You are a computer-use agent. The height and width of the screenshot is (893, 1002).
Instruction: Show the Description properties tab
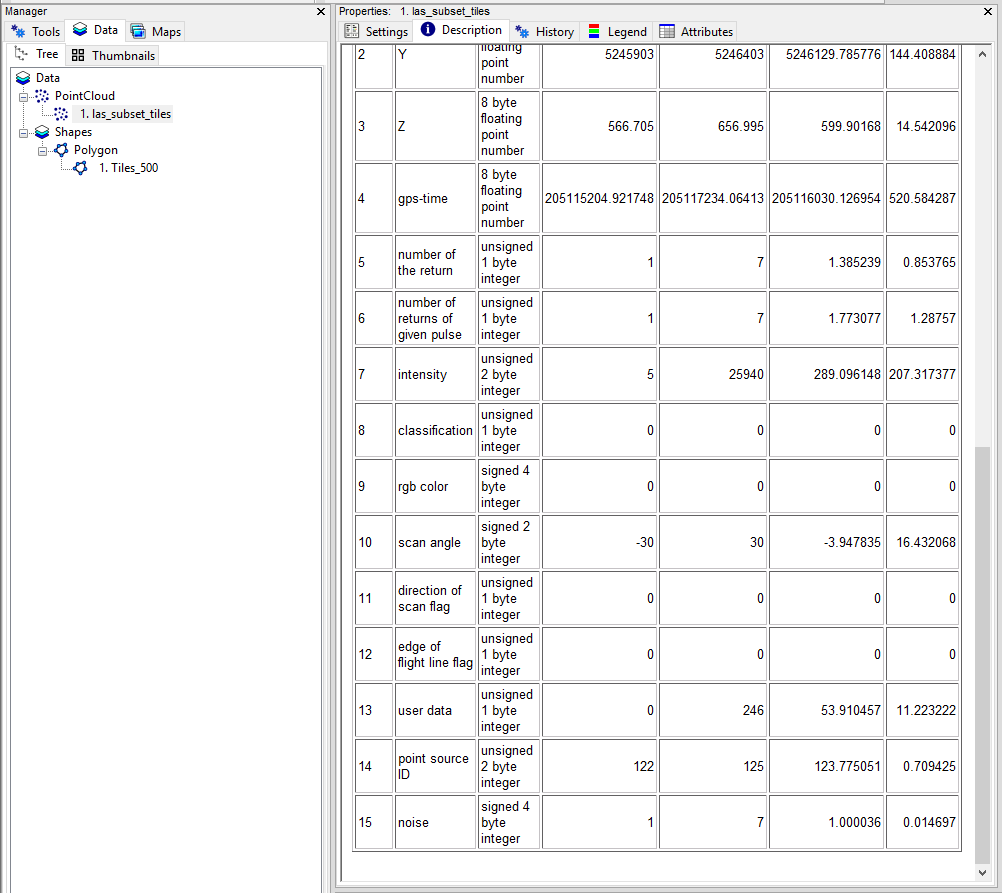pos(461,30)
